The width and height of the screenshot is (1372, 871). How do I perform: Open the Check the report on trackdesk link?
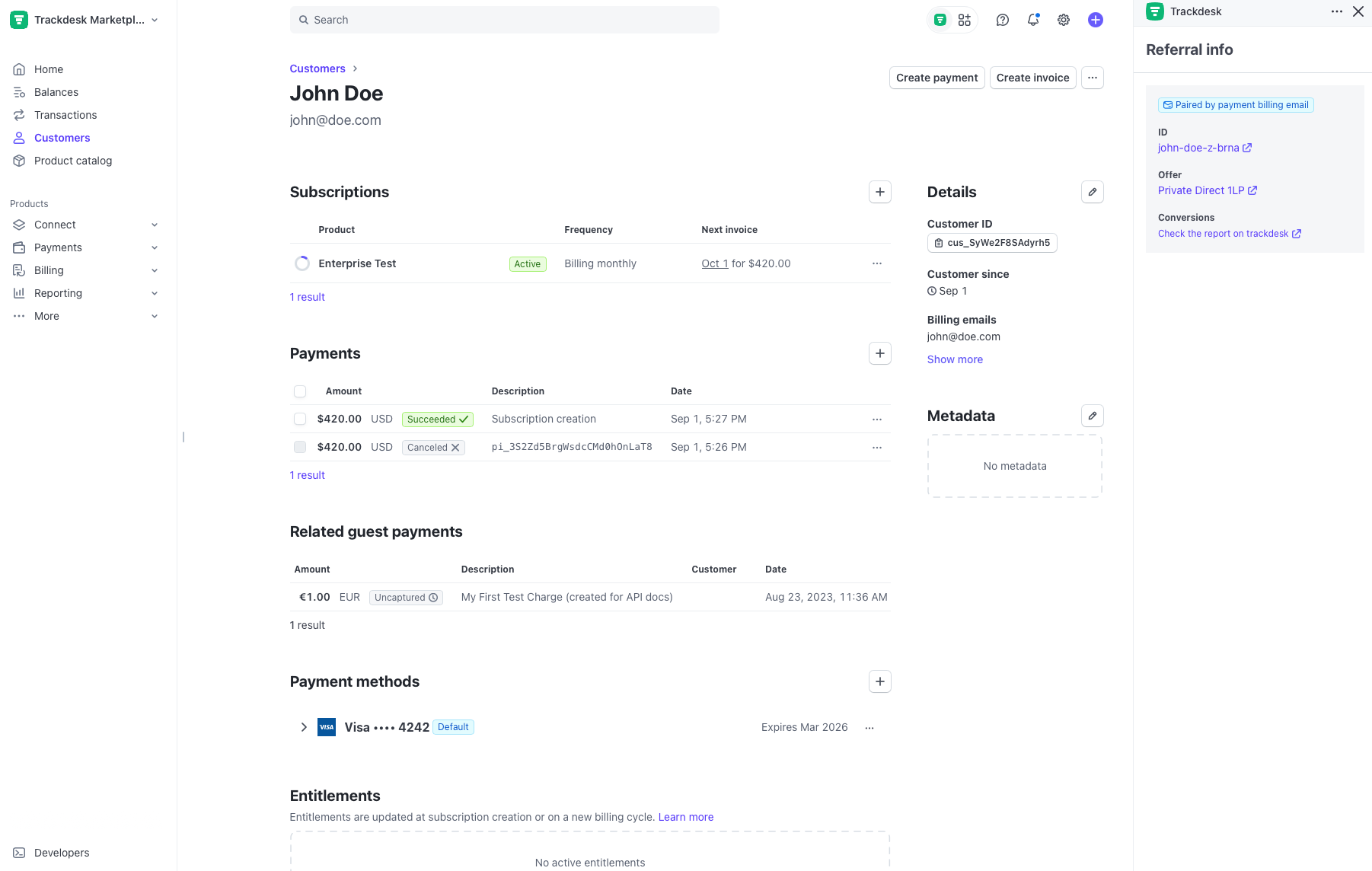click(1224, 233)
